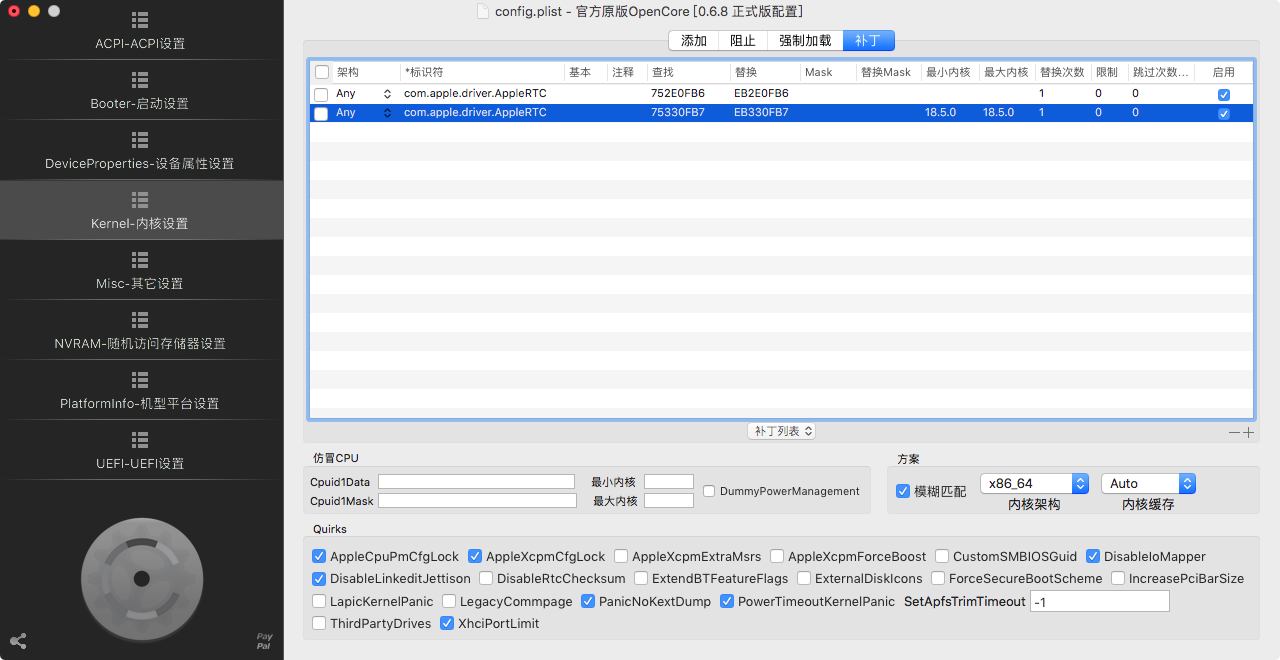Viewport: 1280px width, 660px height.
Task: Open the Booter settings section icon
Action: 140,80
